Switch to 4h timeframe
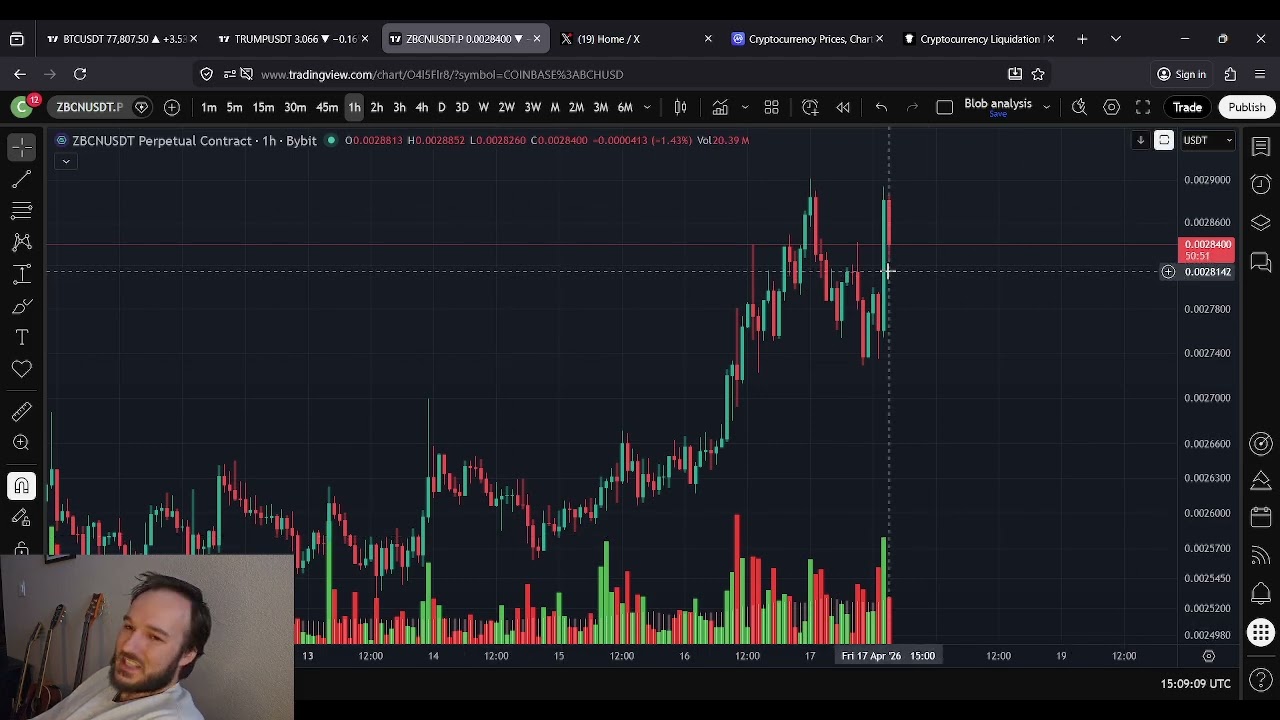 click(x=421, y=107)
